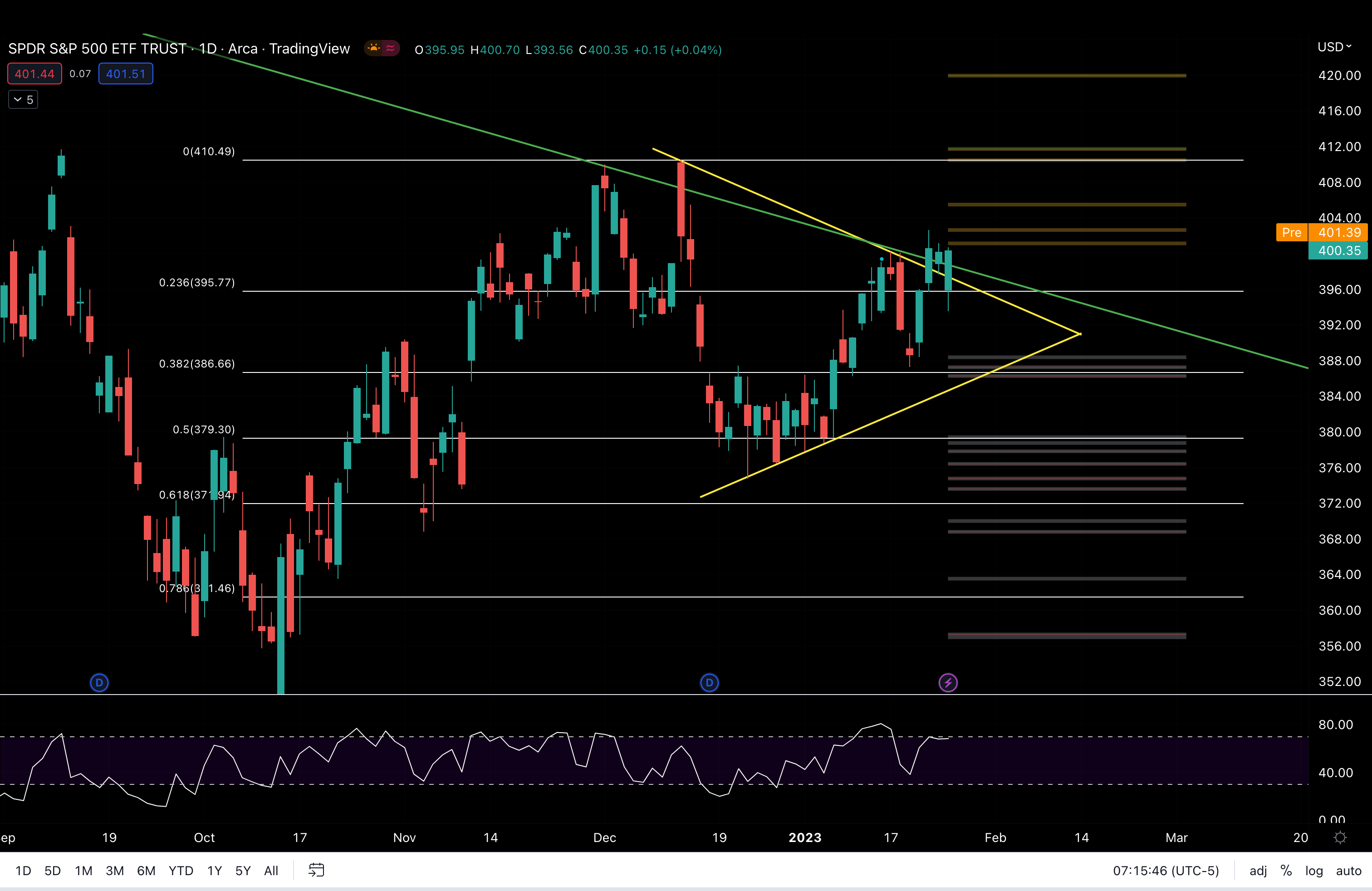Open the USD currency dropdown
This screenshot has width=1372, height=891.
(x=1334, y=47)
